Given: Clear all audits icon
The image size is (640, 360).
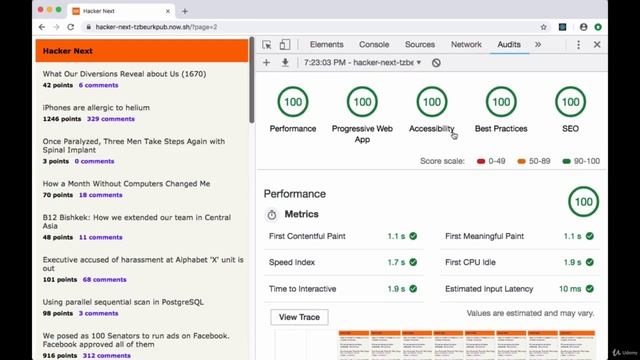Looking at the screenshot, I should (x=436, y=63).
